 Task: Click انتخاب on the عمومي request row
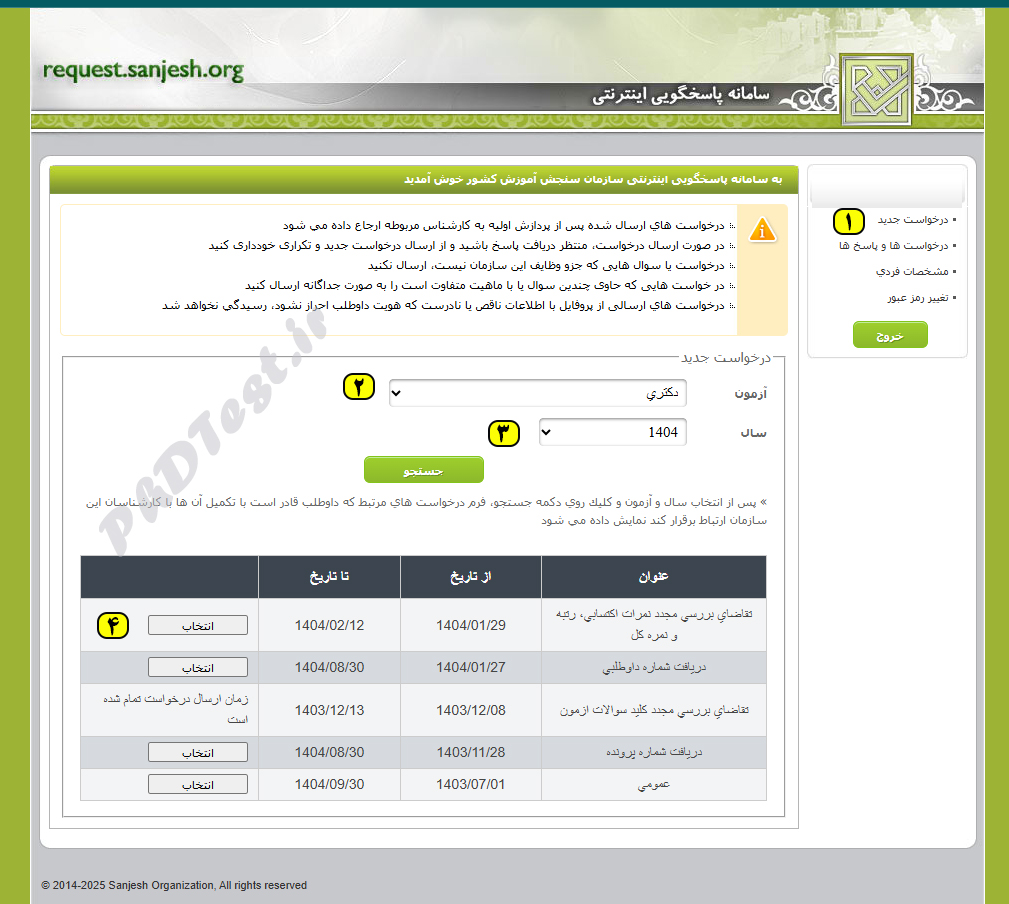coord(197,783)
